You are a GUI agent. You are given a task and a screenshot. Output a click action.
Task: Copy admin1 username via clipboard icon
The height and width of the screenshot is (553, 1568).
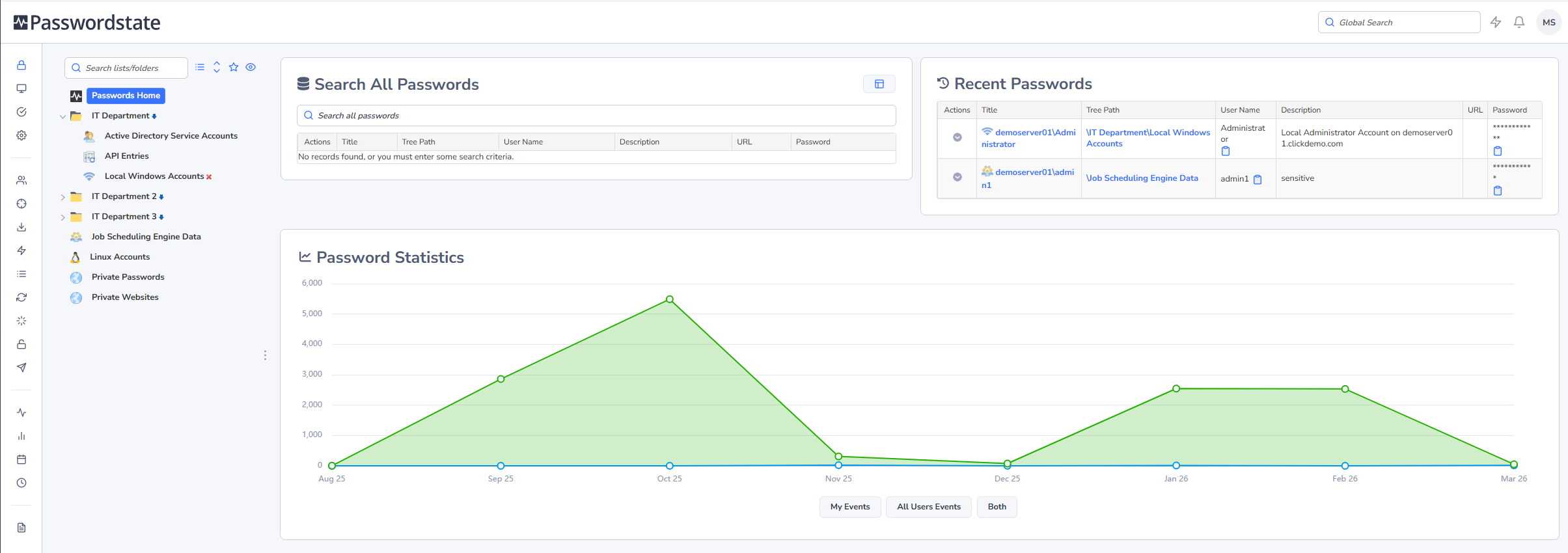[x=1258, y=180]
